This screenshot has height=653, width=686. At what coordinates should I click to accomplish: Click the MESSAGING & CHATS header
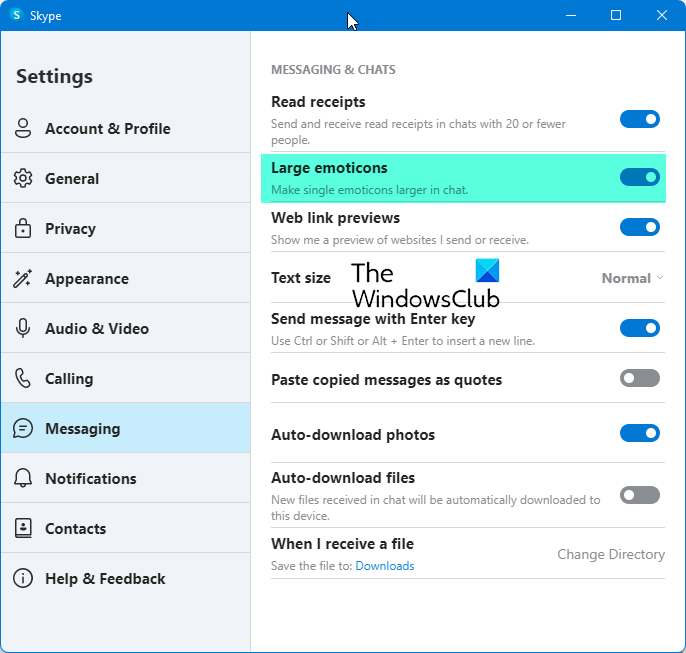[333, 70]
